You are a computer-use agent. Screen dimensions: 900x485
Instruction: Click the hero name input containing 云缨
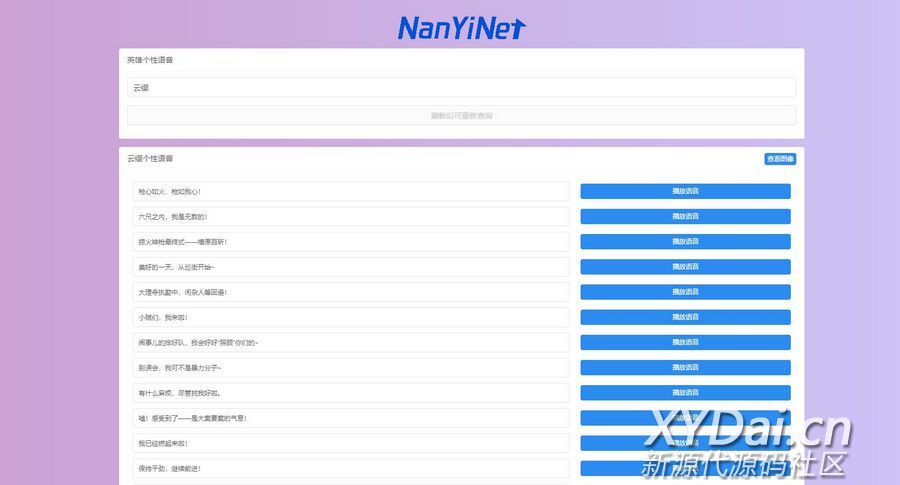point(461,88)
